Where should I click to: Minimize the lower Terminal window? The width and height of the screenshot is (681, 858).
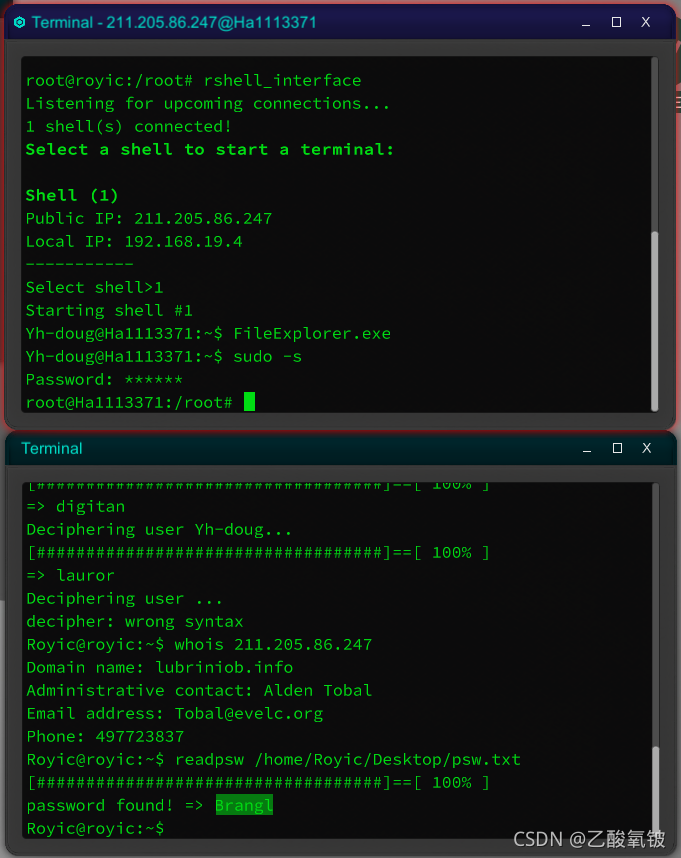[x=587, y=449]
